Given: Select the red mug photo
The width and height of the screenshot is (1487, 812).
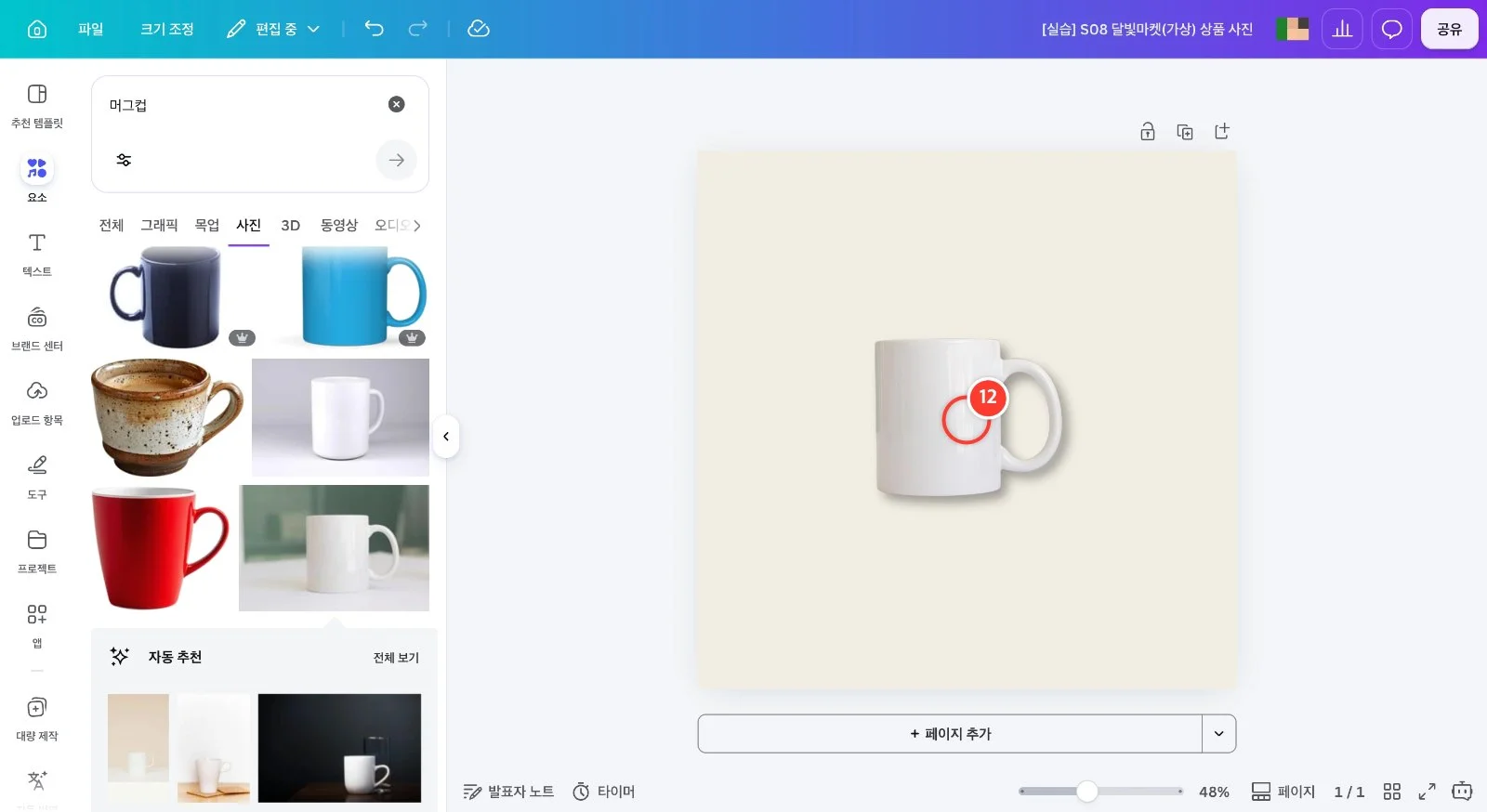Looking at the screenshot, I should 160,547.
